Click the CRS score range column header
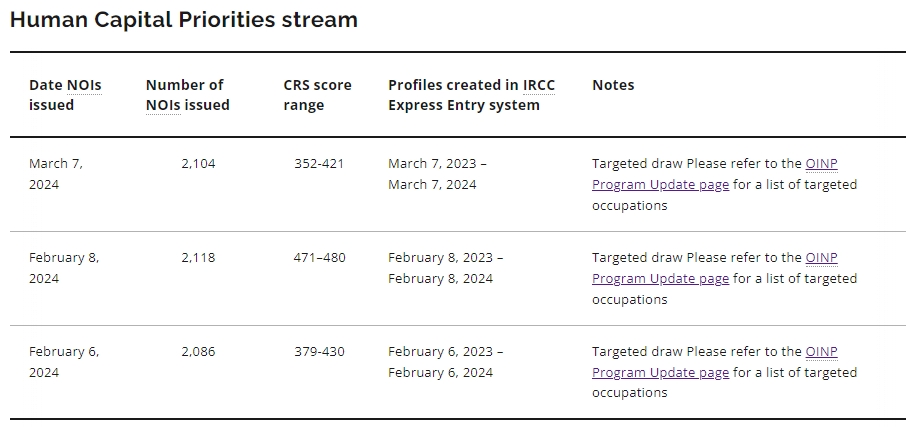Image resolution: width=917 pixels, height=427 pixels. 317,95
